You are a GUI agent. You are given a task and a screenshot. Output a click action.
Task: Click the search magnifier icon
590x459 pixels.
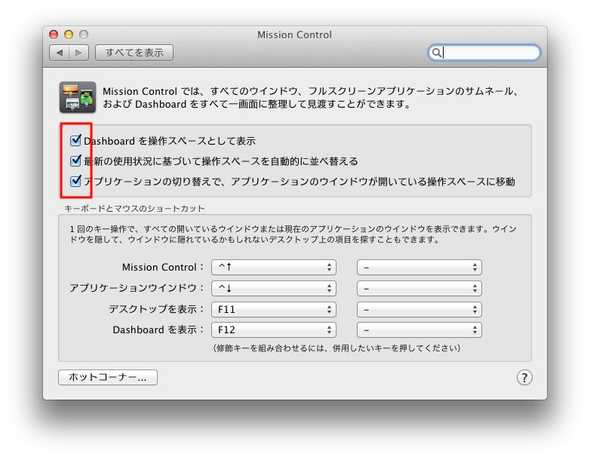coord(436,53)
